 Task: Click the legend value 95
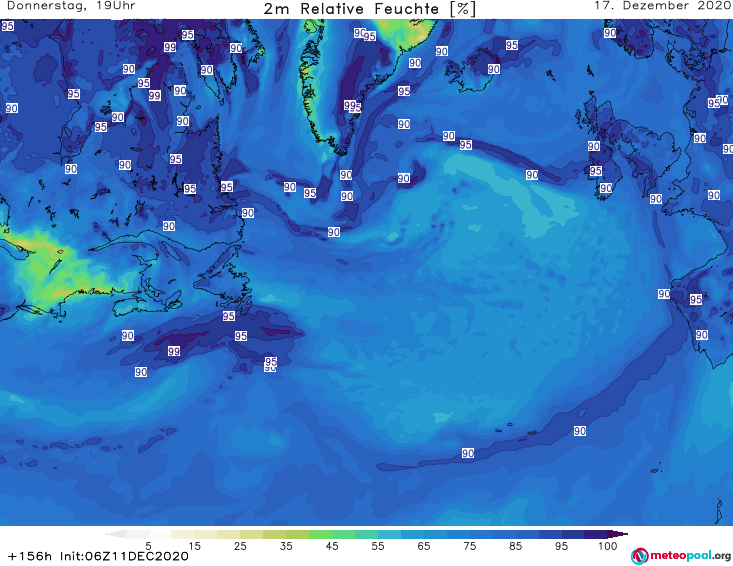coord(561,546)
